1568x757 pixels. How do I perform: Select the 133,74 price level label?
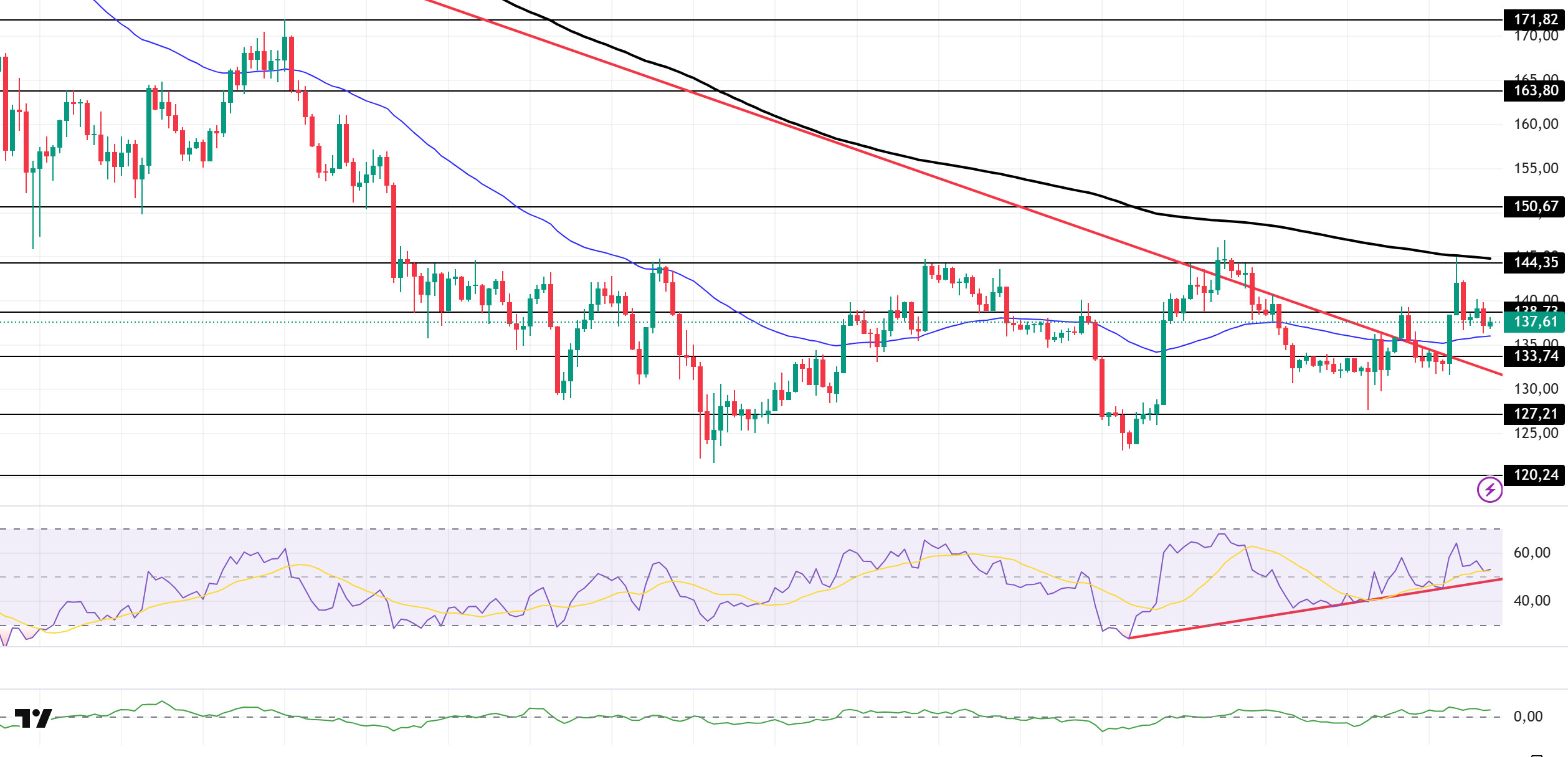1535,356
